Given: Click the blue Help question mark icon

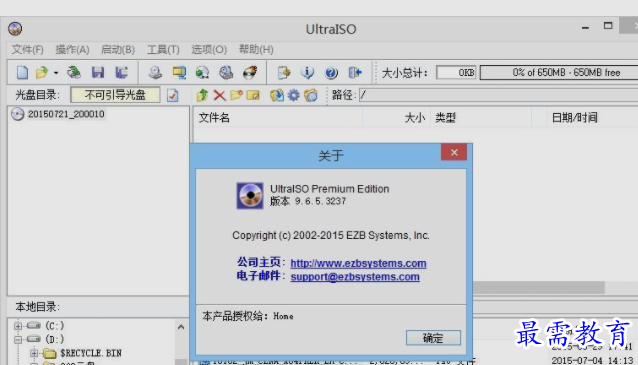Looking at the screenshot, I should pos(331,73).
